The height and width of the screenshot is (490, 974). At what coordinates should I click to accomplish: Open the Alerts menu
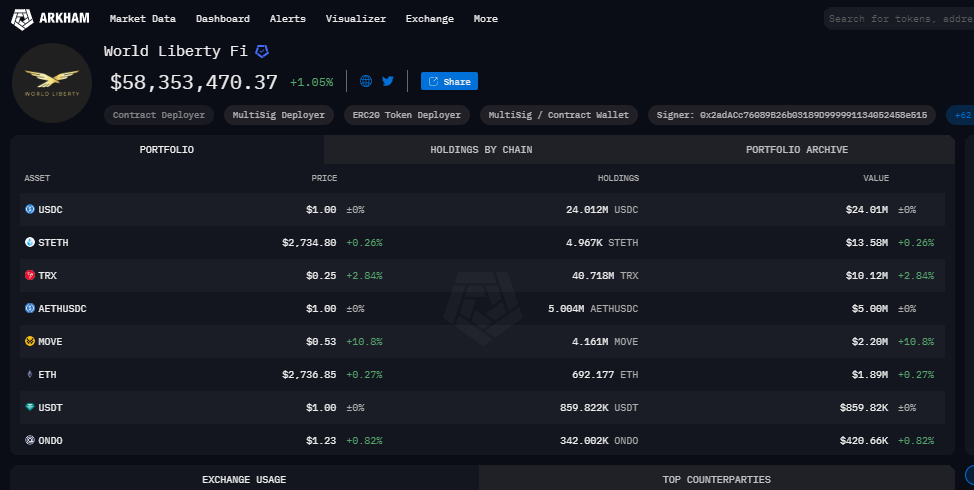point(288,19)
